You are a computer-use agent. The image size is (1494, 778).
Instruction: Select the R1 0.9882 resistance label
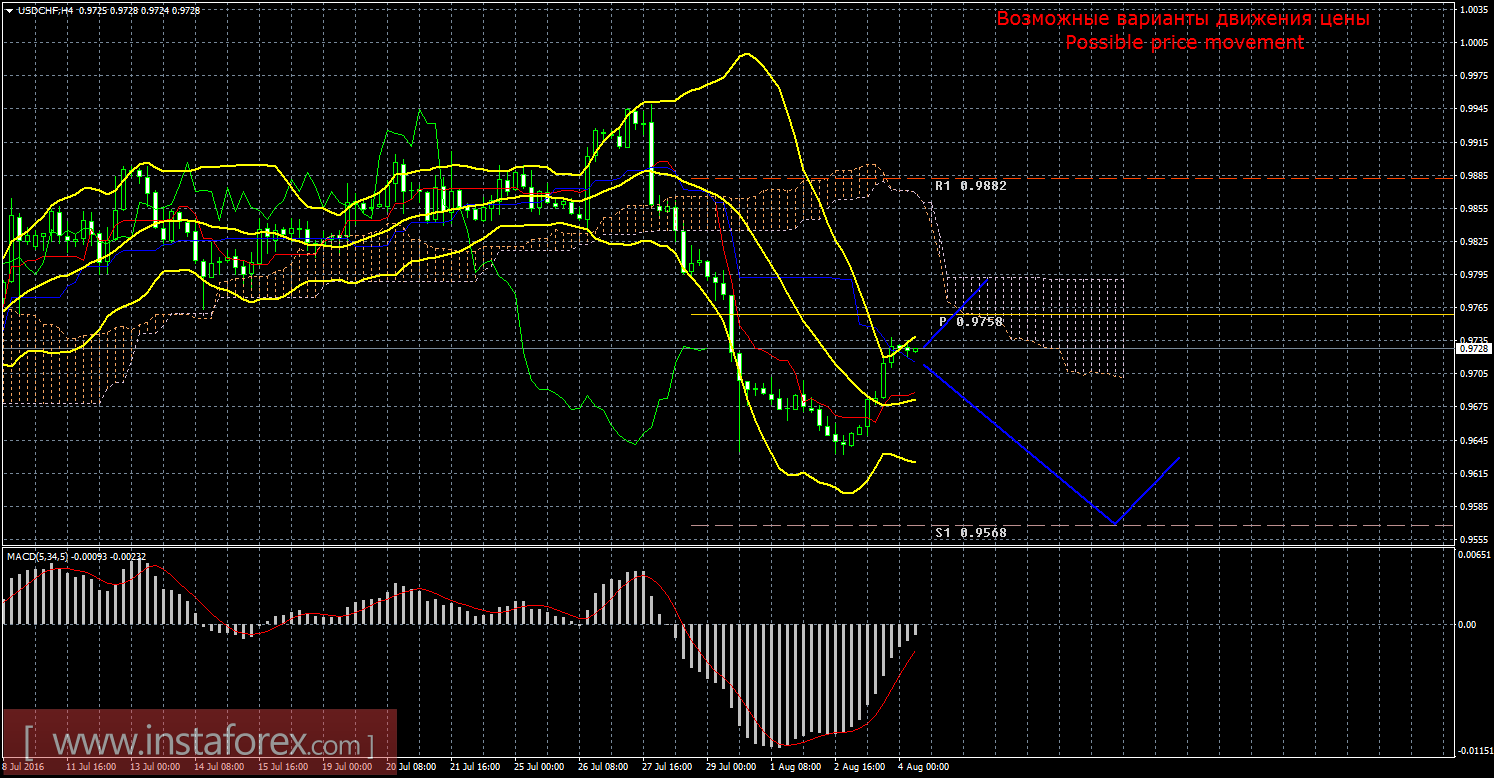[971, 186]
